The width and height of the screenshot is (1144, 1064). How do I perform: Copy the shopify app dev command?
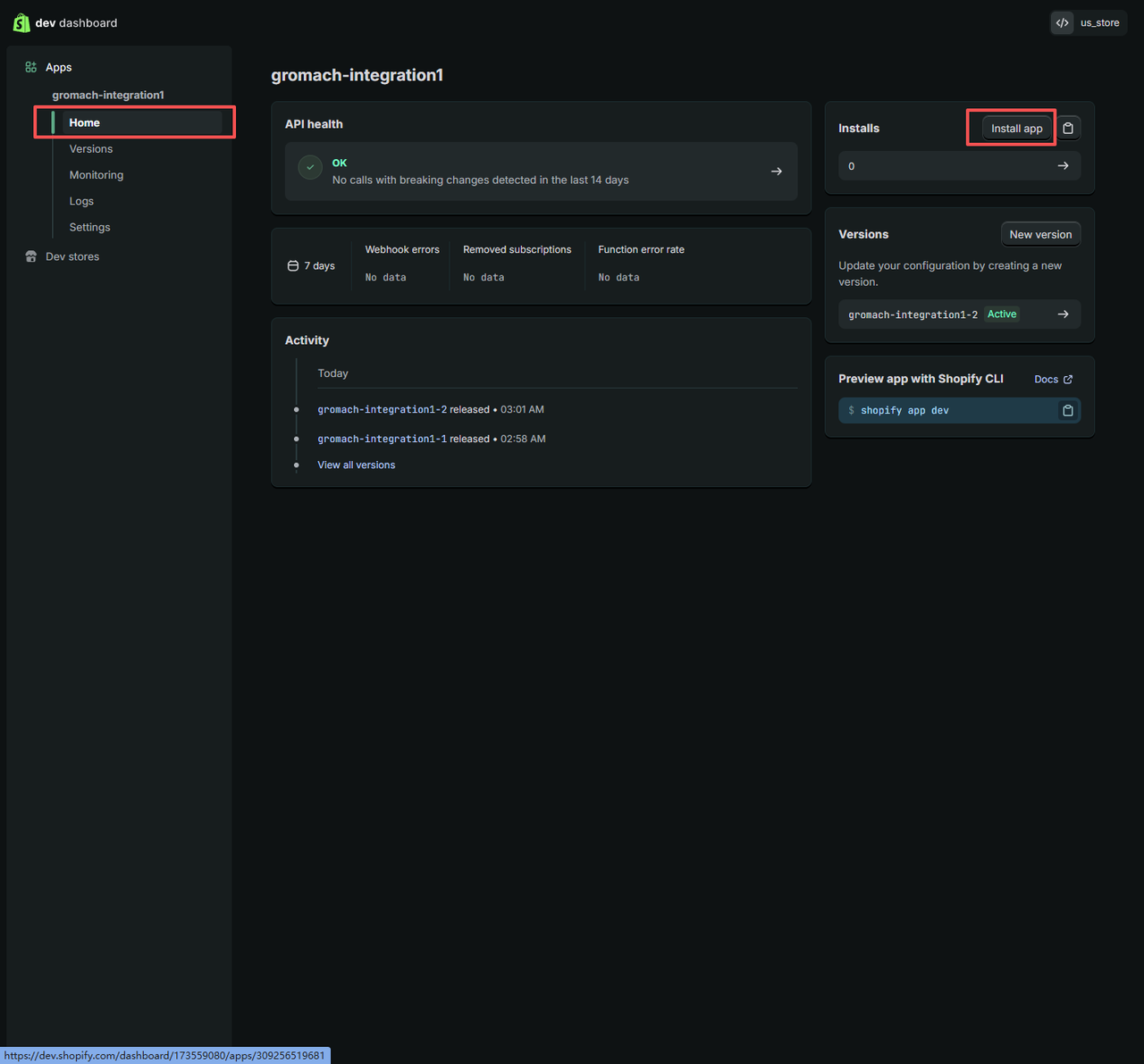(1067, 411)
